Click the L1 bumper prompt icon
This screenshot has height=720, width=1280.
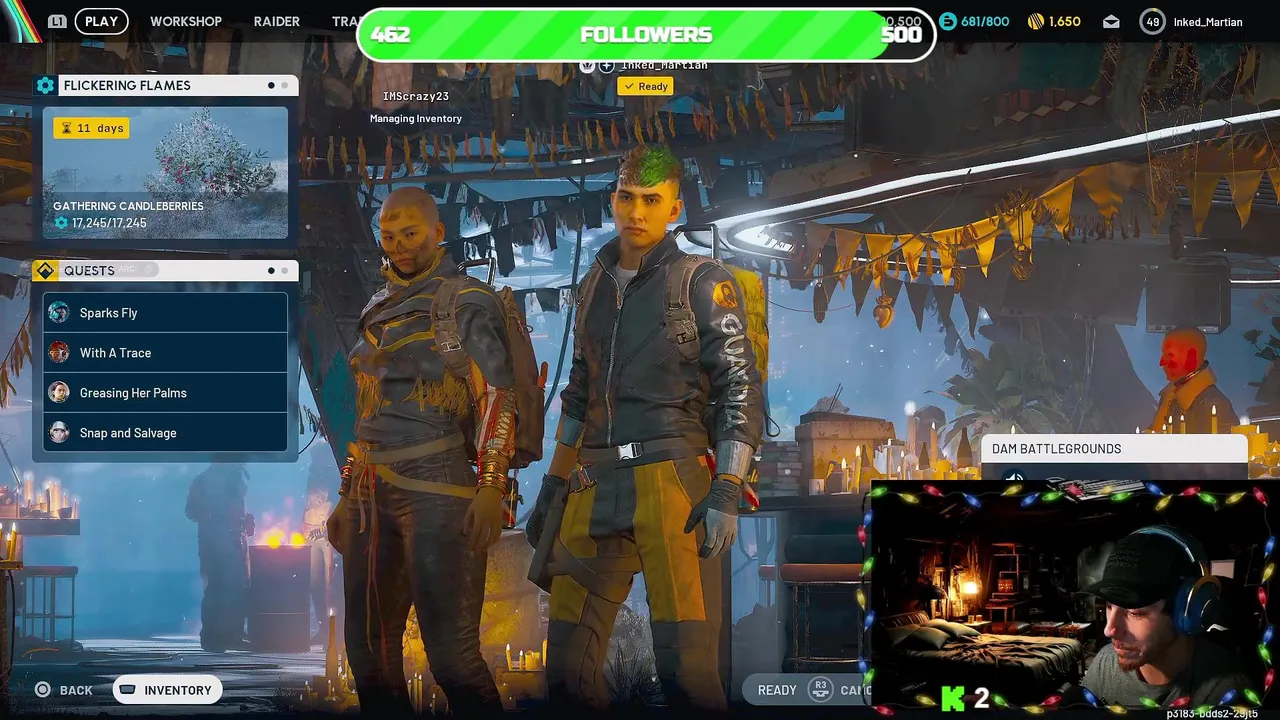(x=57, y=21)
